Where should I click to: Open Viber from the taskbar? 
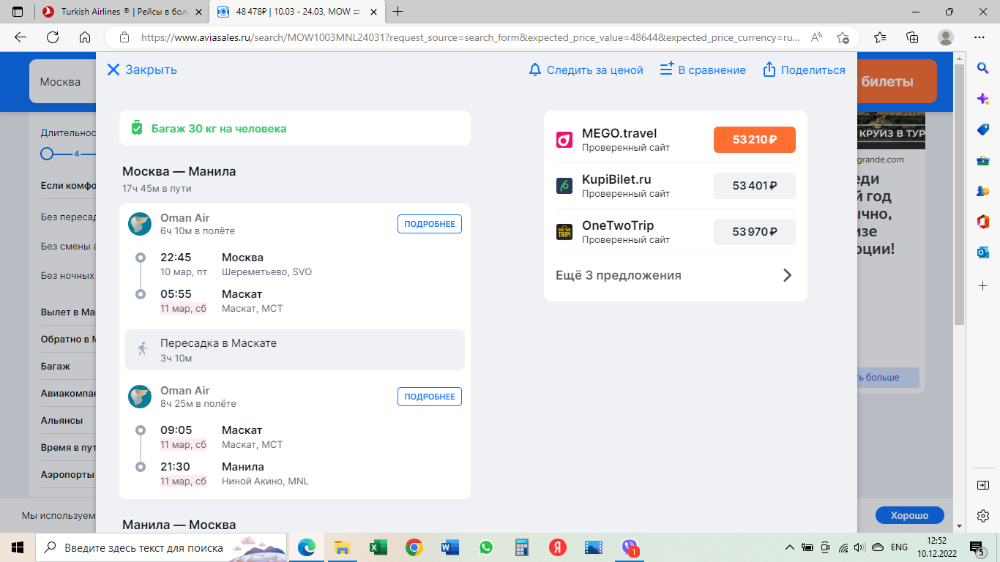point(629,547)
